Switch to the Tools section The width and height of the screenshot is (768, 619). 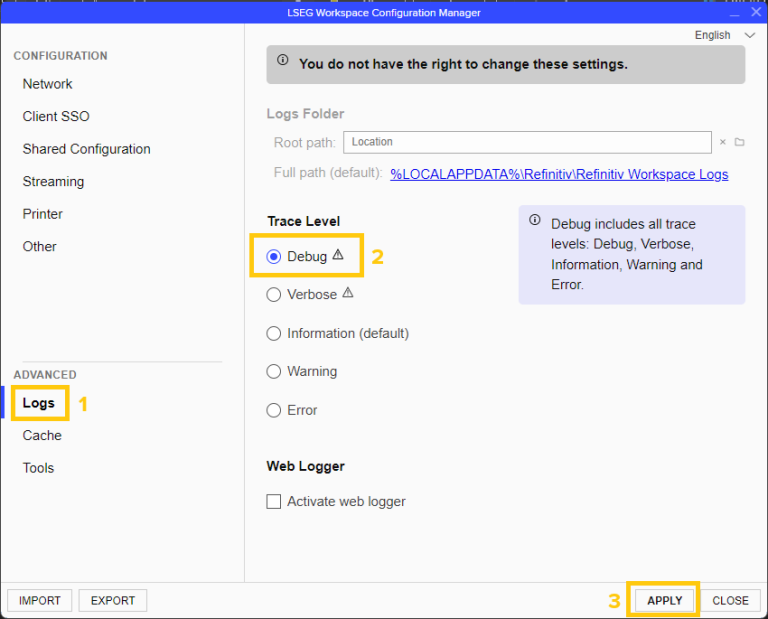click(39, 468)
